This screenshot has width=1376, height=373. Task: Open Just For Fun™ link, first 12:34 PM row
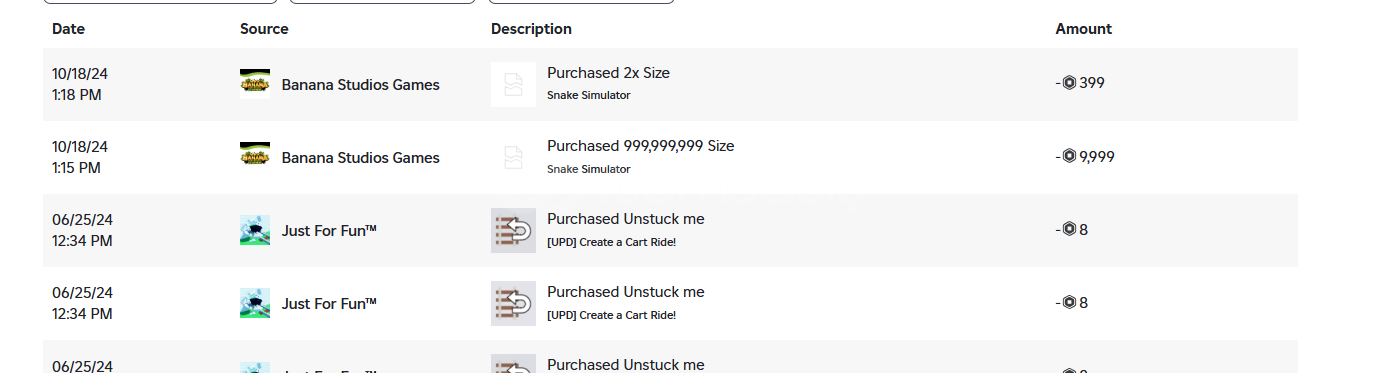click(x=329, y=231)
